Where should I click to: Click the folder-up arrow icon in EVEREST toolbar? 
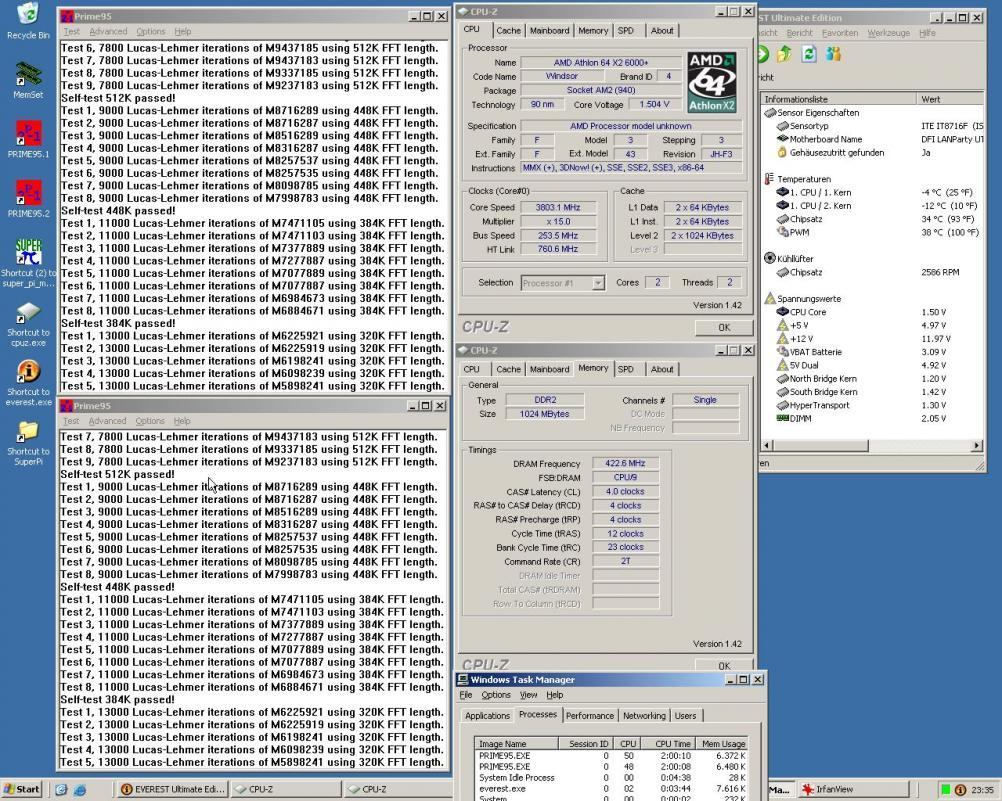pos(785,54)
